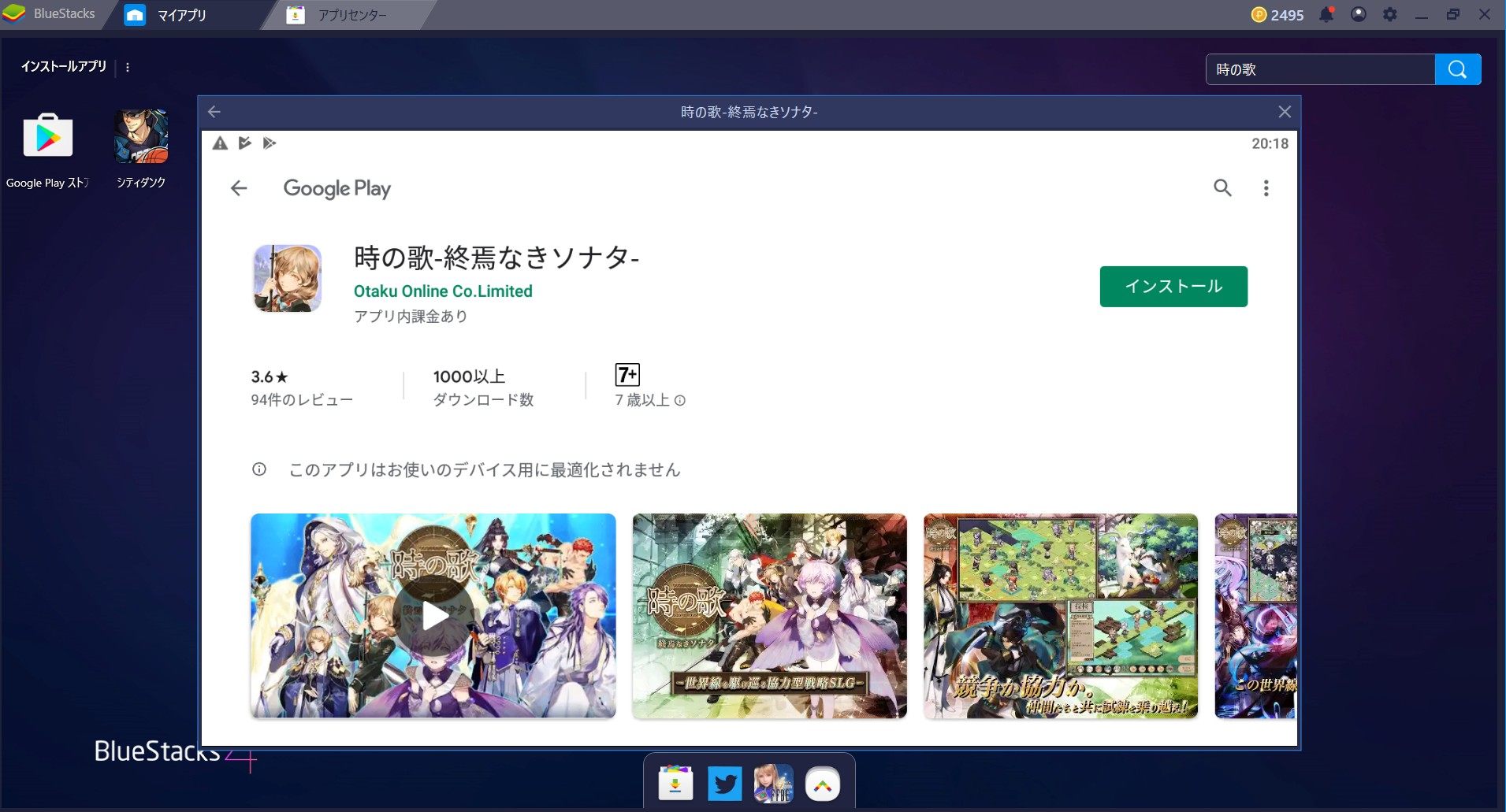Click the 時の歌-終焉なきソナタ- app title
The width and height of the screenshot is (1506, 812).
pyautogui.click(x=496, y=258)
